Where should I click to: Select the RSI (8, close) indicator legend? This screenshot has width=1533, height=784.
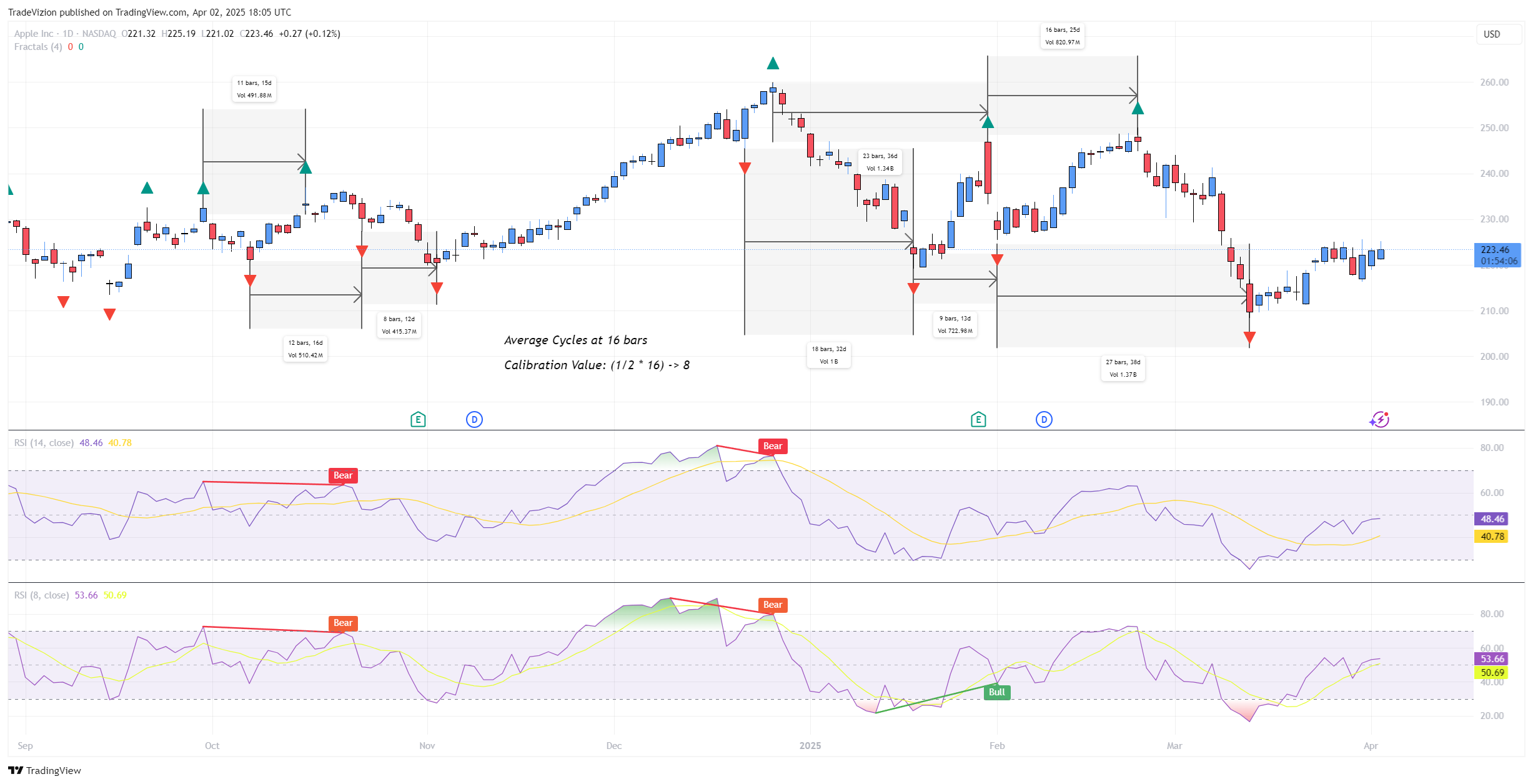click(x=41, y=595)
